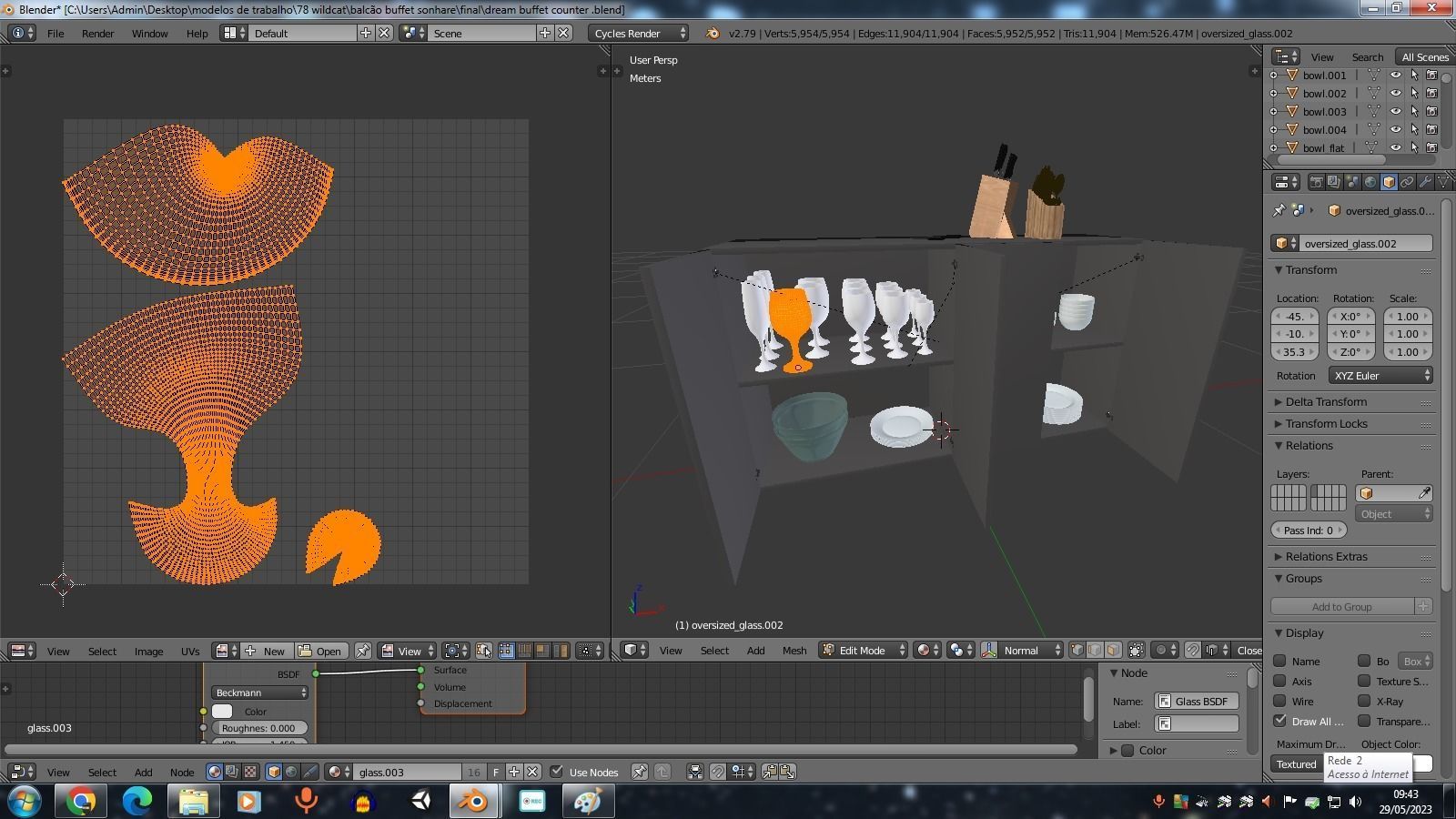This screenshot has height=819, width=1456.
Task: Open the UVs menu in UV editor
Action: [189, 651]
